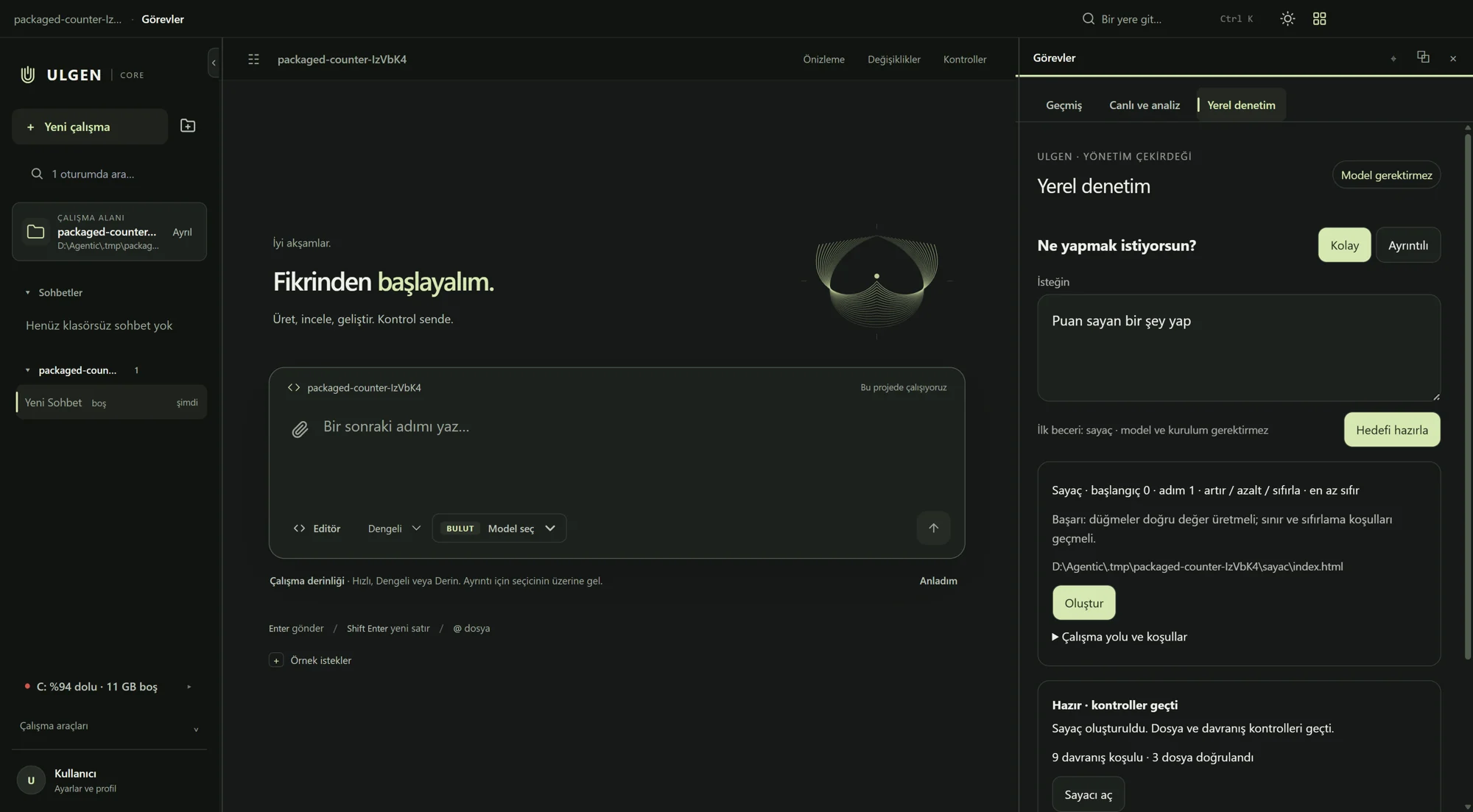Screen dimensions: 1473x812
Task: Click the user avatar labeled U
Action: 31,780
